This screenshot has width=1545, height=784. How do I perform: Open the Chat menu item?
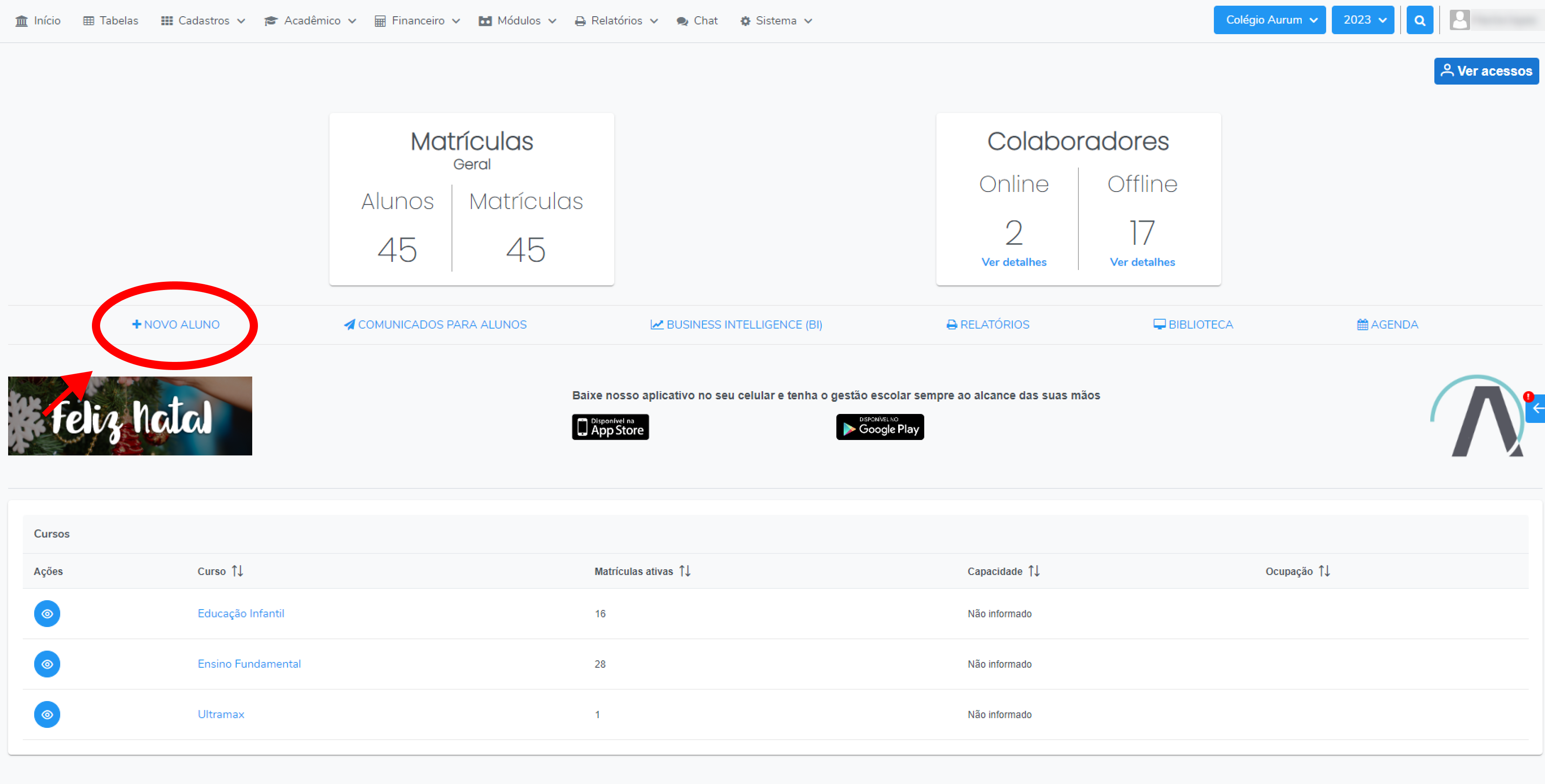pyautogui.click(x=697, y=21)
